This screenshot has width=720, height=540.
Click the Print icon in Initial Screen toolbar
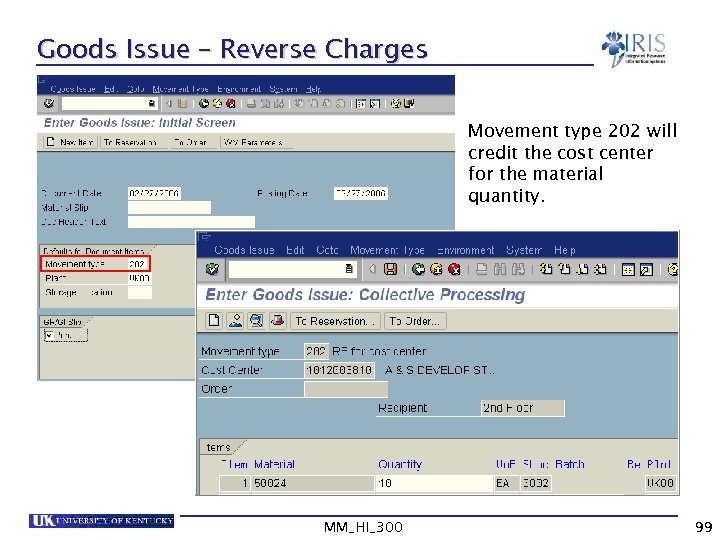pyautogui.click(x=251, y=104)
